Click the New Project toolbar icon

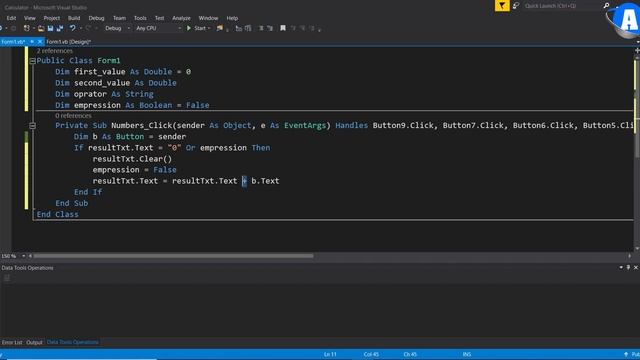pyautogui.click(x=27, y=28)
